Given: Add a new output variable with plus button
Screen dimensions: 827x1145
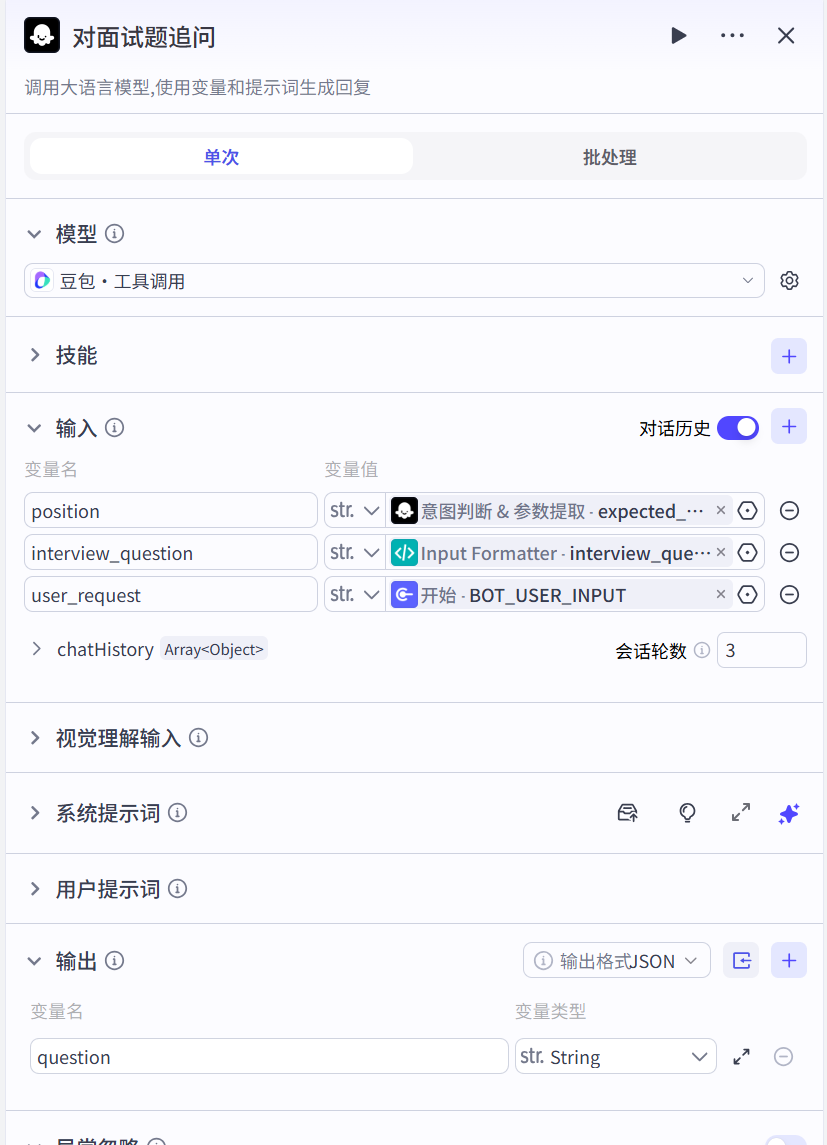Looking at the screenshot, I should pyautogui.click(x=788, y=961).
